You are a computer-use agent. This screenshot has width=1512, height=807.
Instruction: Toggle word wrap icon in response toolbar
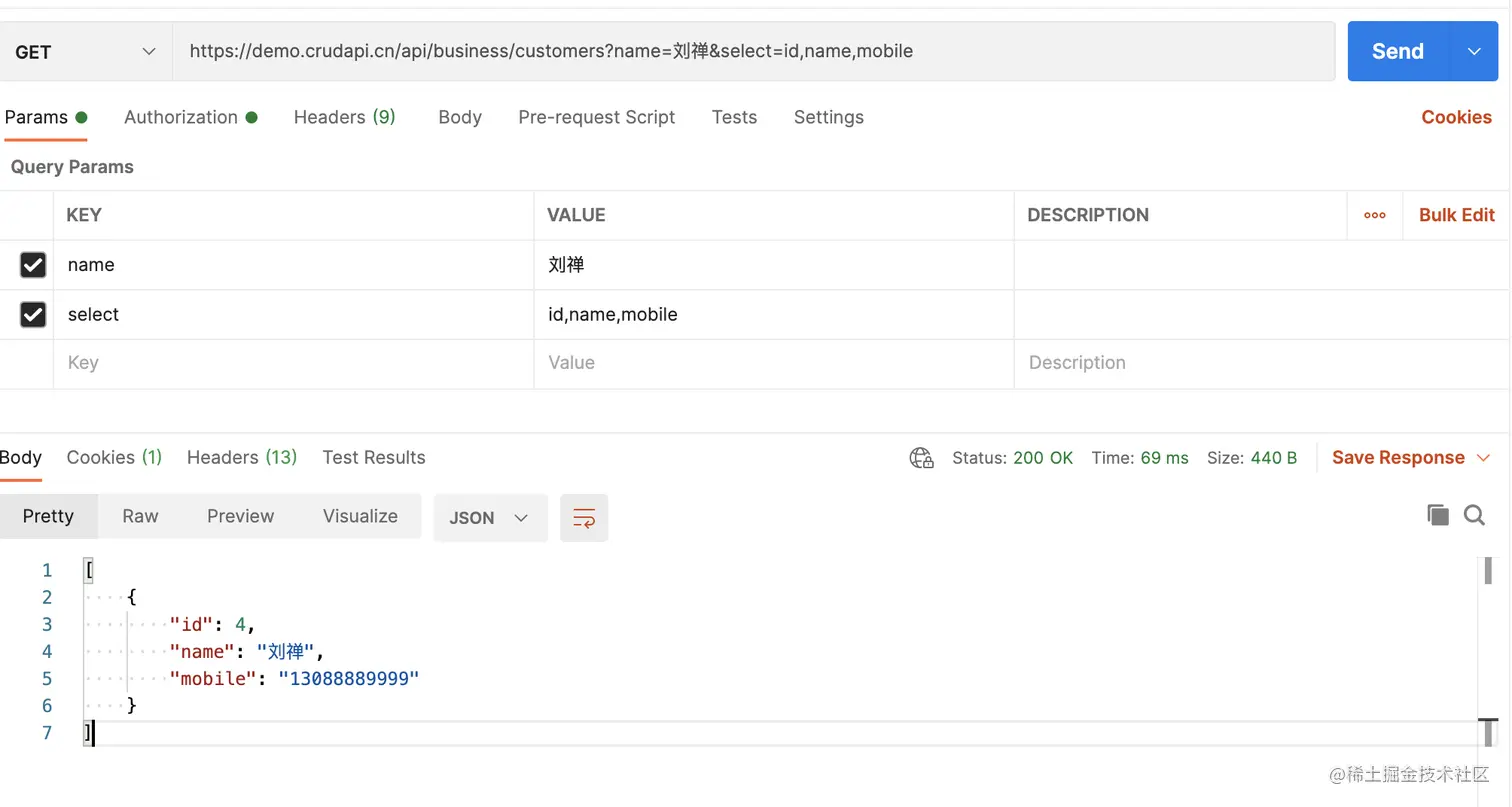(x=584, y=517)
